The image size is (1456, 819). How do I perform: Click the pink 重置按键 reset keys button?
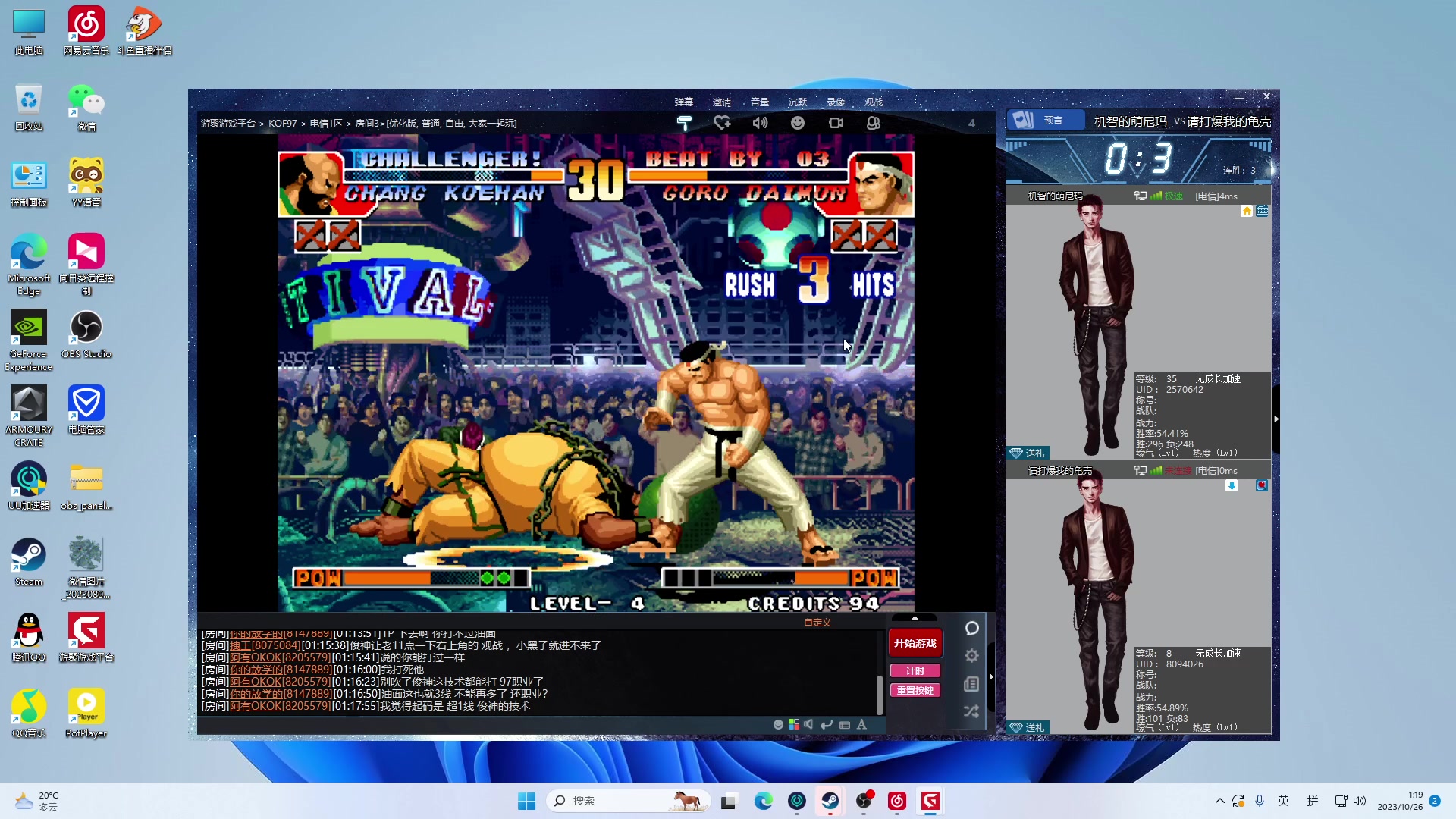(915, 690)
